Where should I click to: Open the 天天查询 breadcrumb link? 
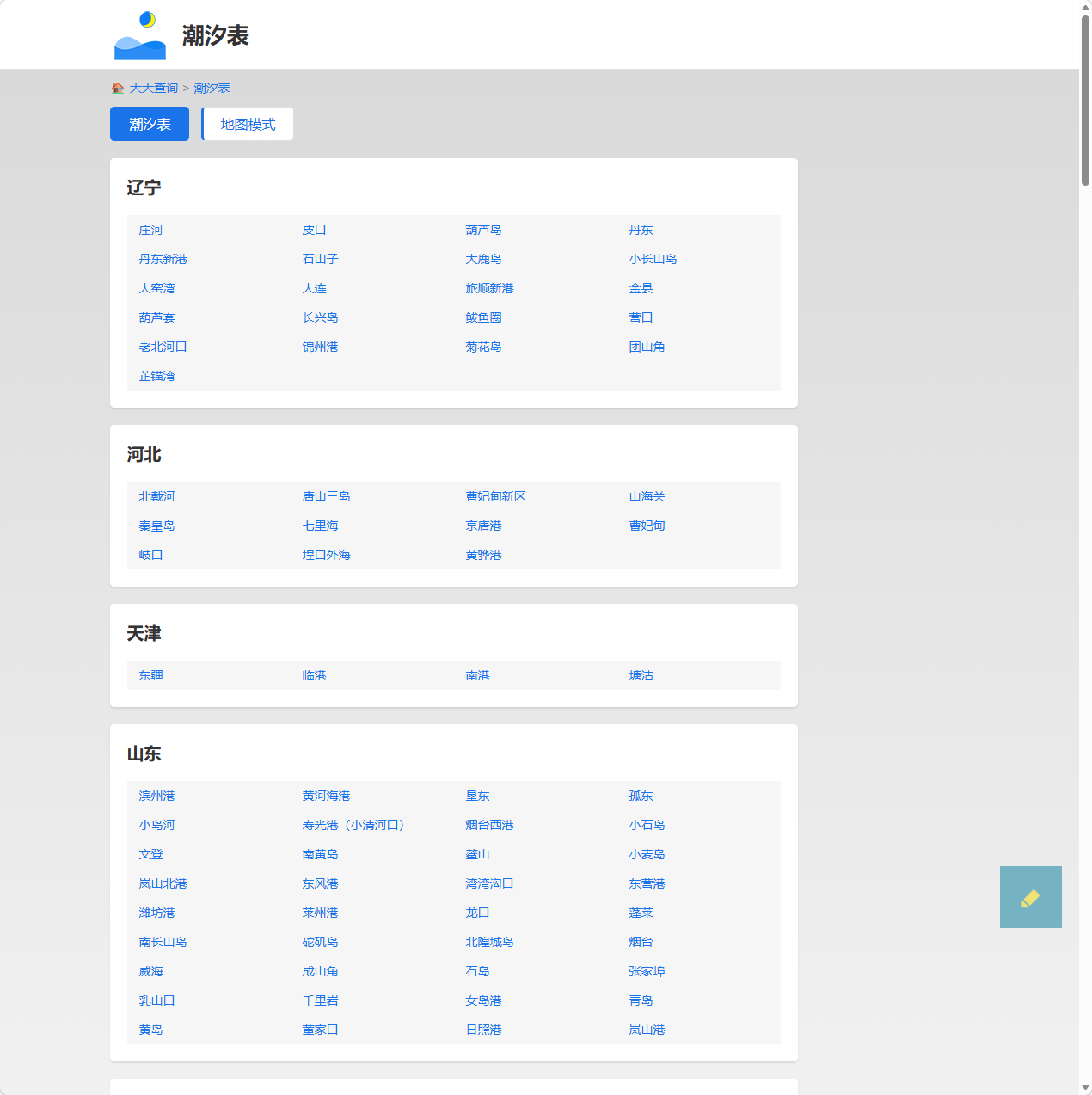[x=154, y=88]
